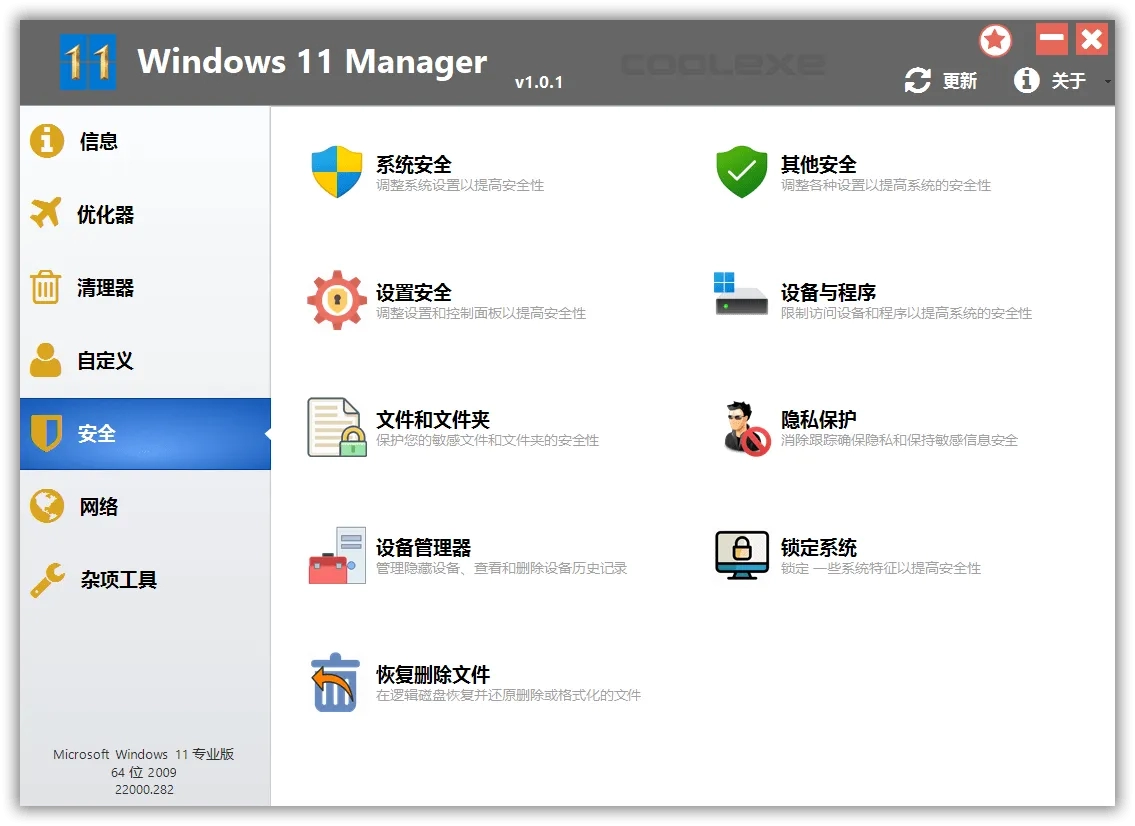Click the description 限制访问设备和程序以提高系统的安全性
The image size is (1135, 826).
[x=906, y=313]
